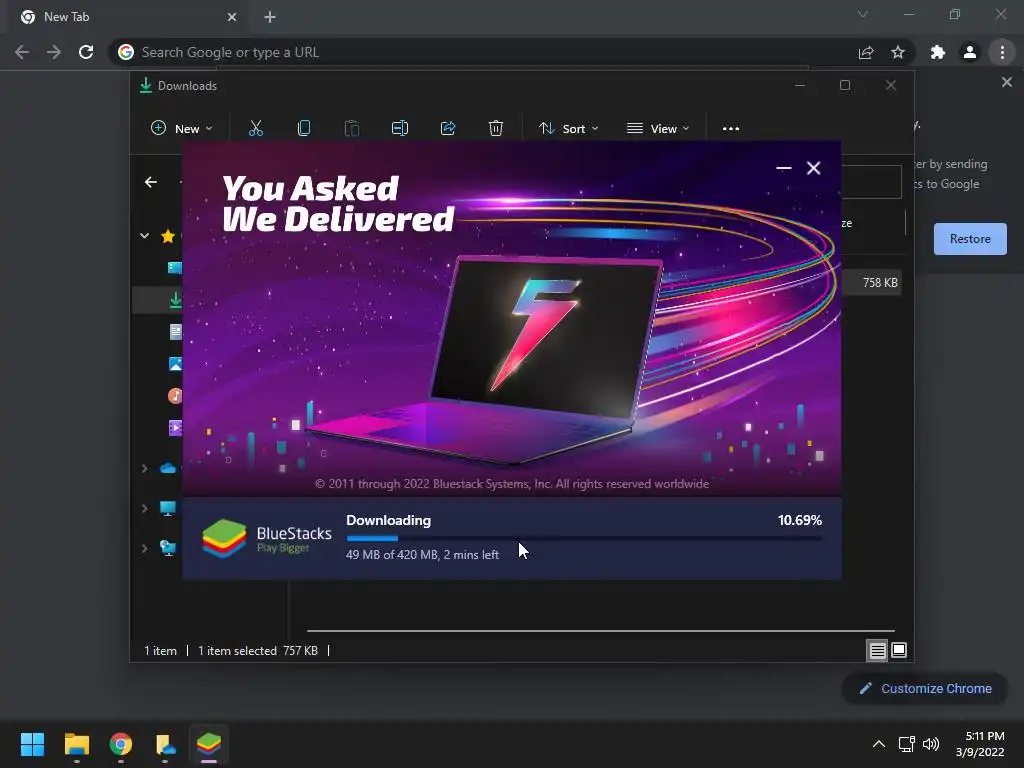Expand the This PC tree node
The image size is (1024, 768).
click(144, 508)
